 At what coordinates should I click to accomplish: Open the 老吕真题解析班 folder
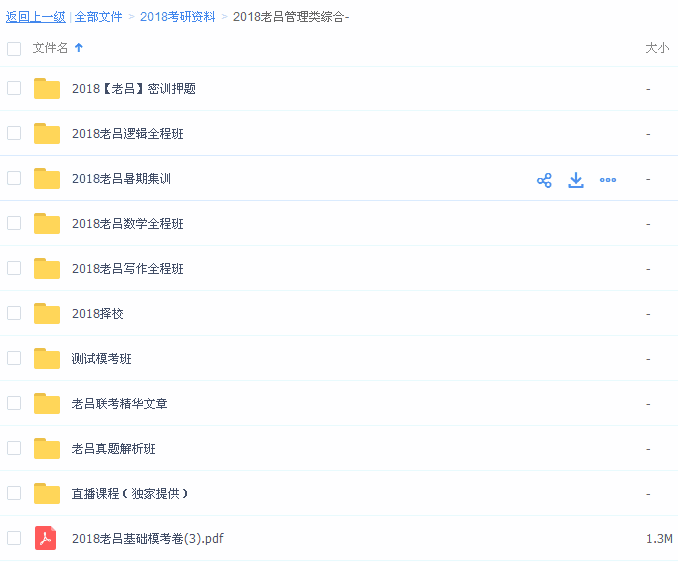coord(113,449)
